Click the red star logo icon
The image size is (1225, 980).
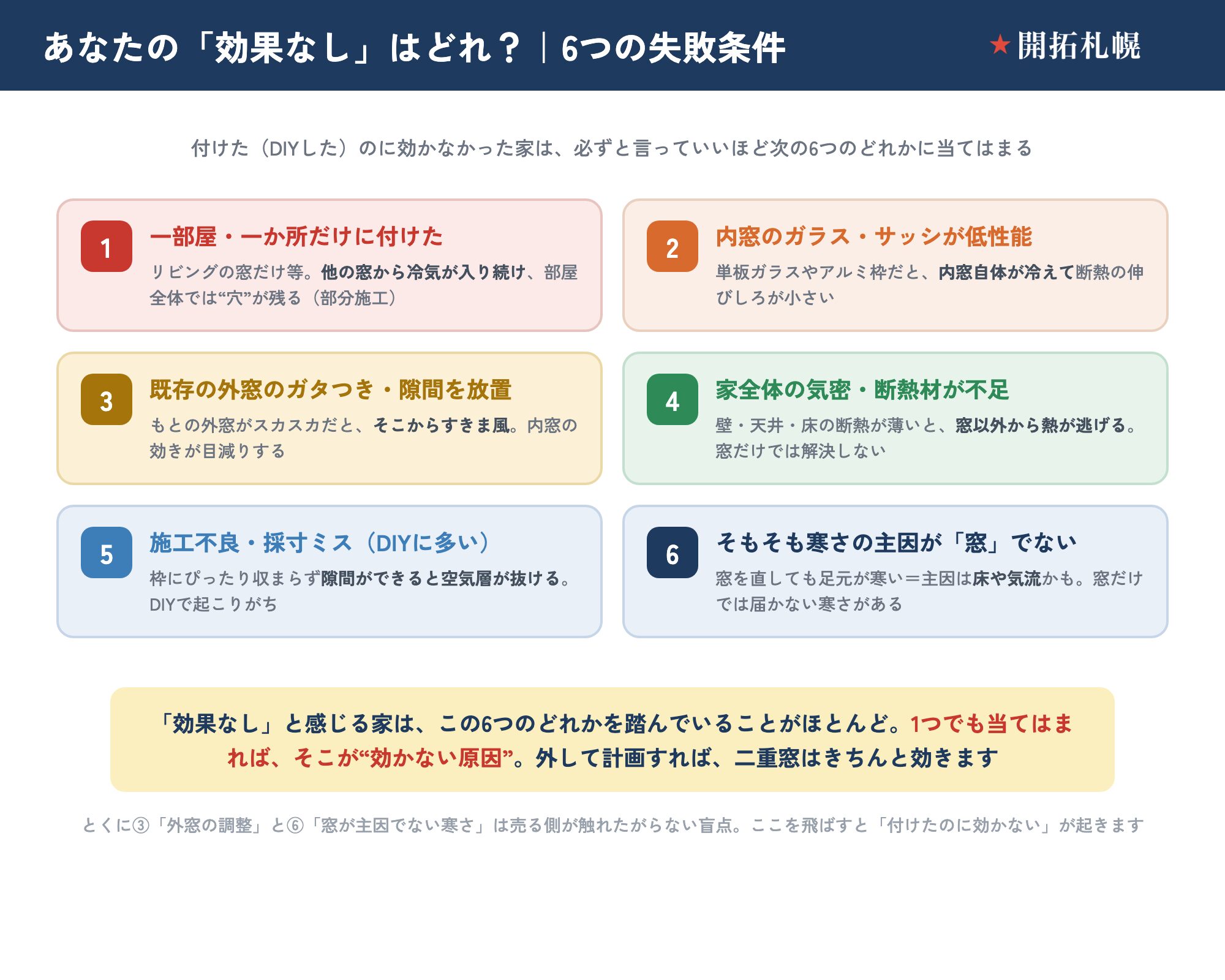[1000, 45]
